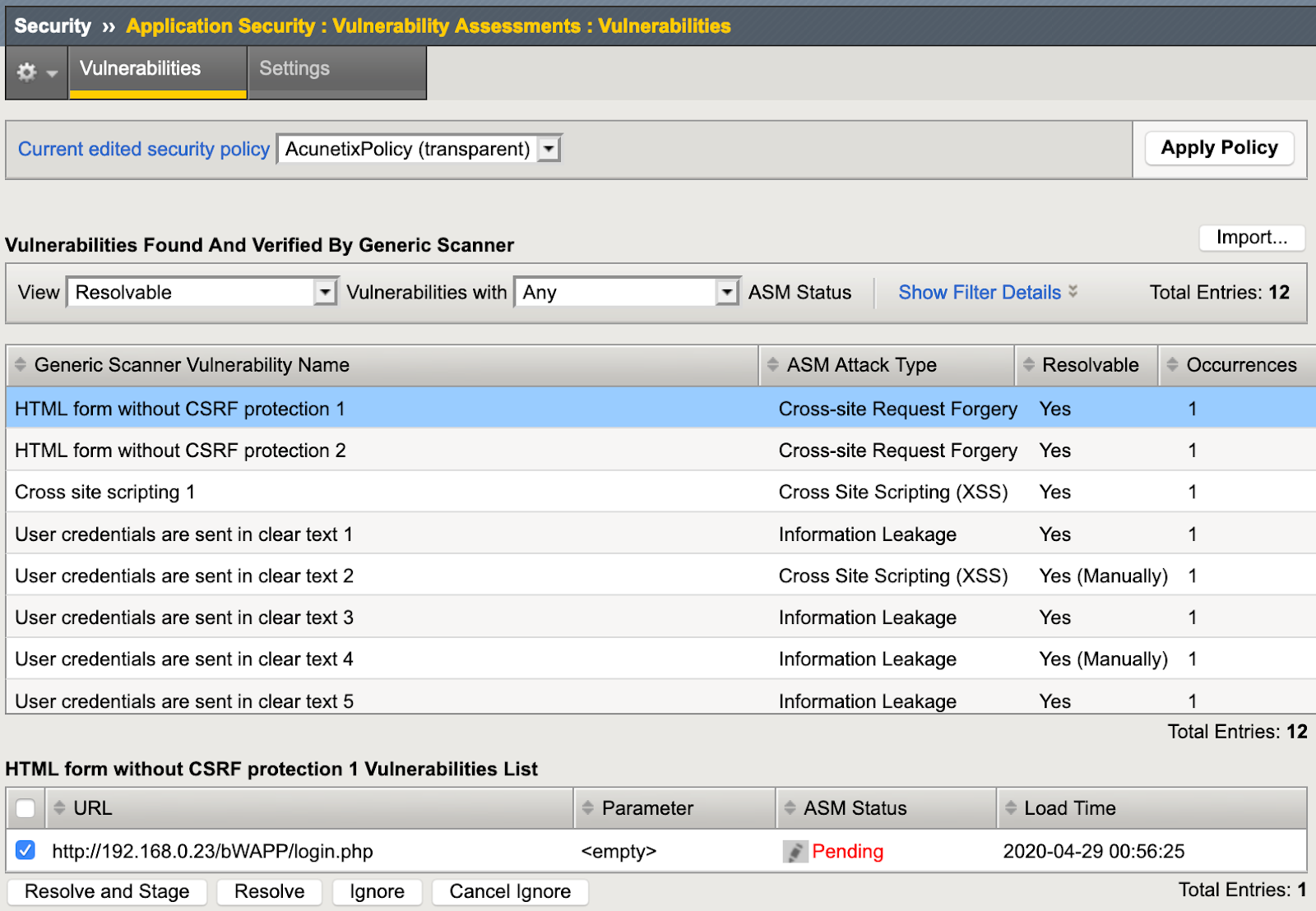Click the load time 2020-04-29 00:56:25
This screenshot has width=1316, height=911.
click(x=1094, y=851)
